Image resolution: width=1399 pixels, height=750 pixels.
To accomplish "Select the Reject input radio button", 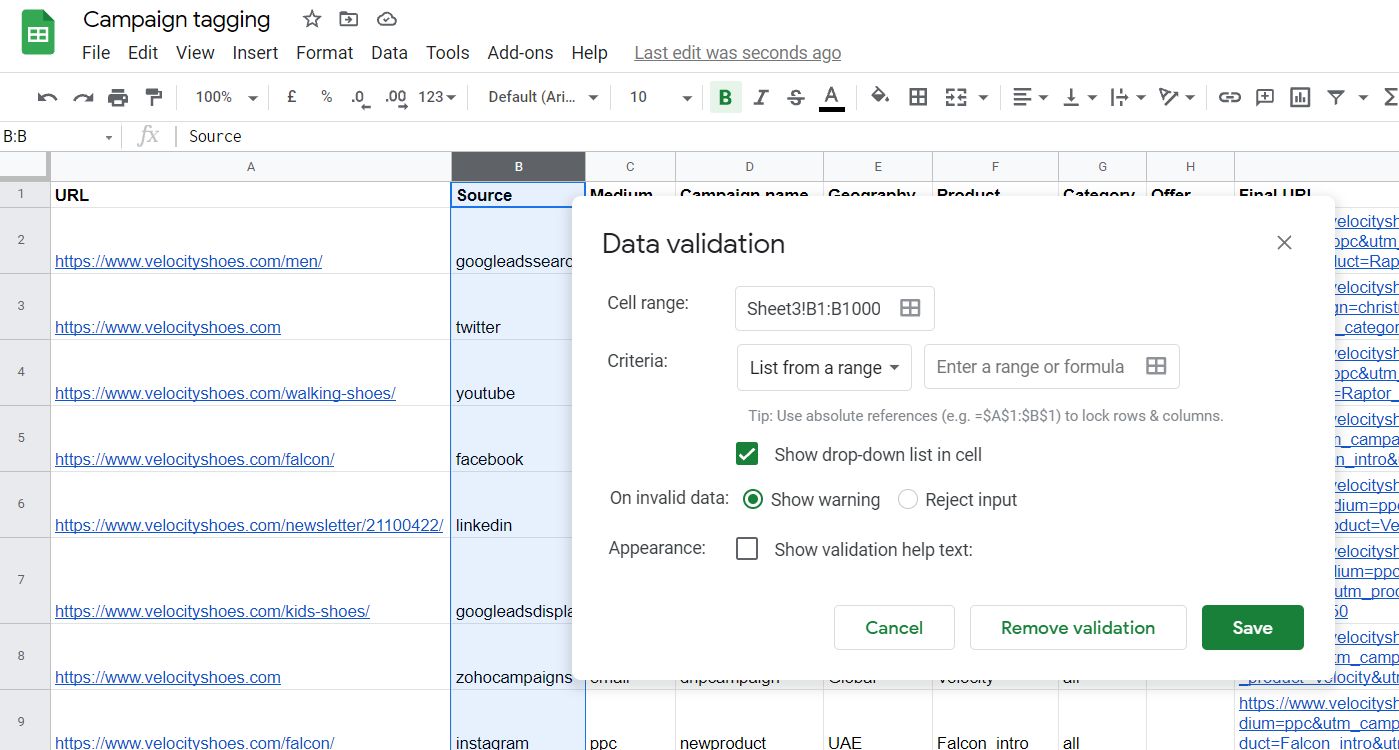I will pos(907,499).
